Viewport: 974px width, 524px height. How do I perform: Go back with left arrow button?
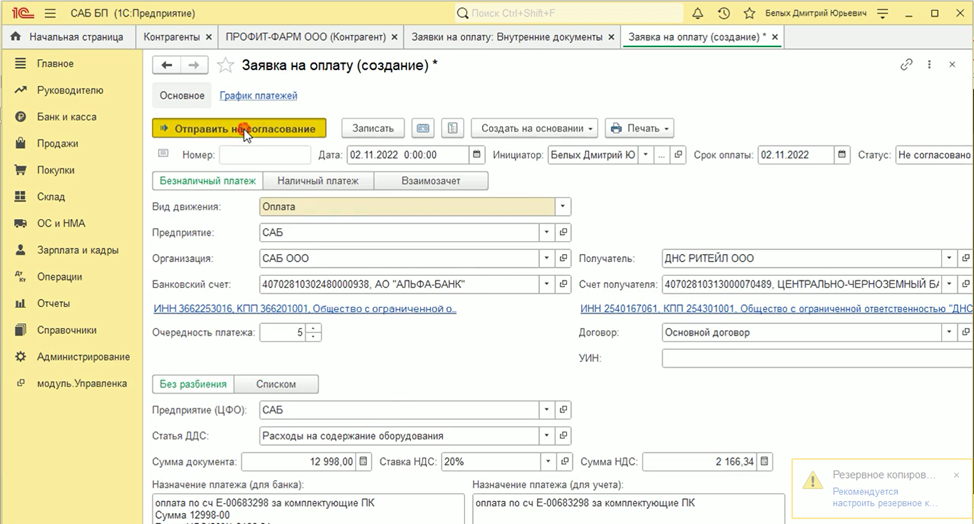point(166,65)
